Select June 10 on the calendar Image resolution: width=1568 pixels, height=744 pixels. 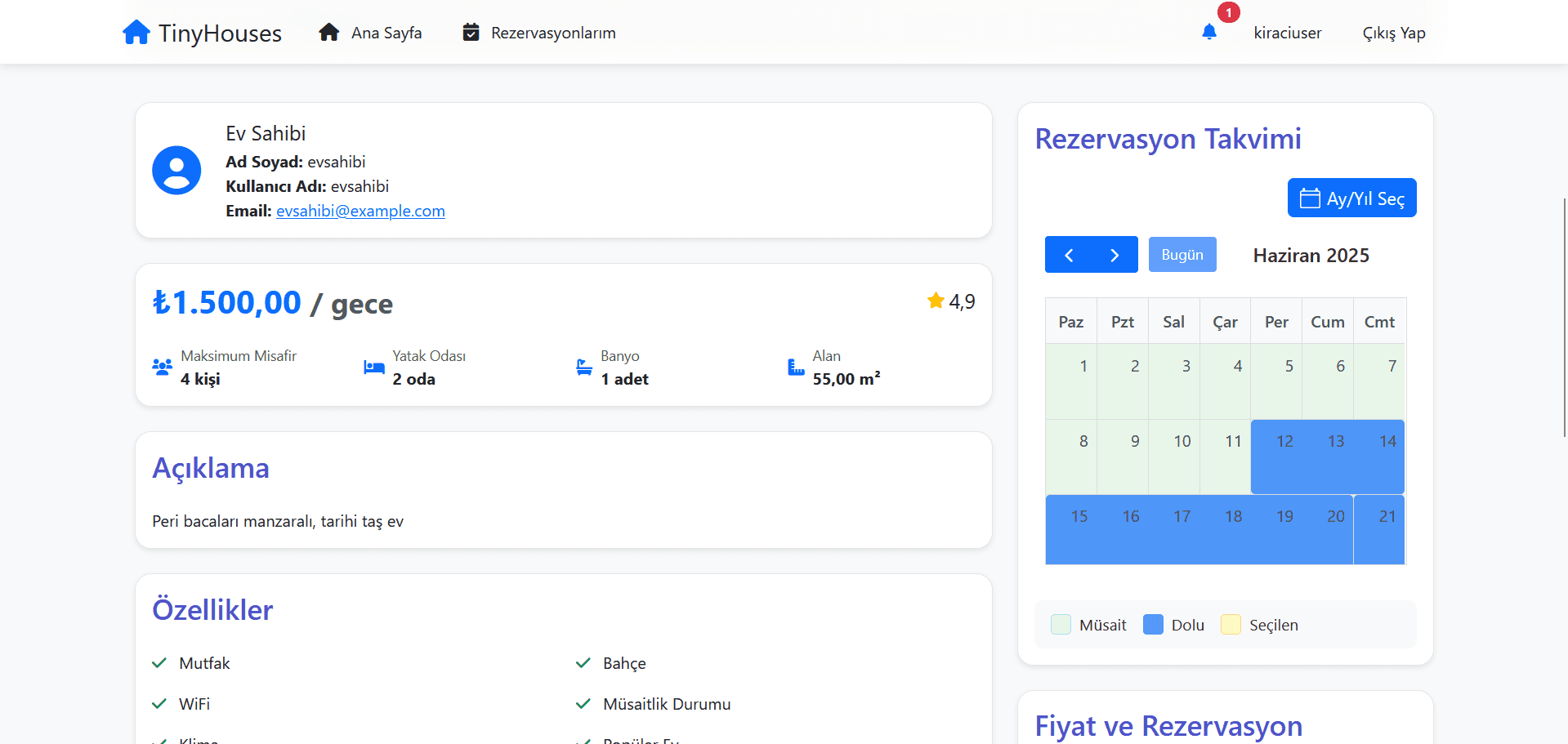[1174, 457]
